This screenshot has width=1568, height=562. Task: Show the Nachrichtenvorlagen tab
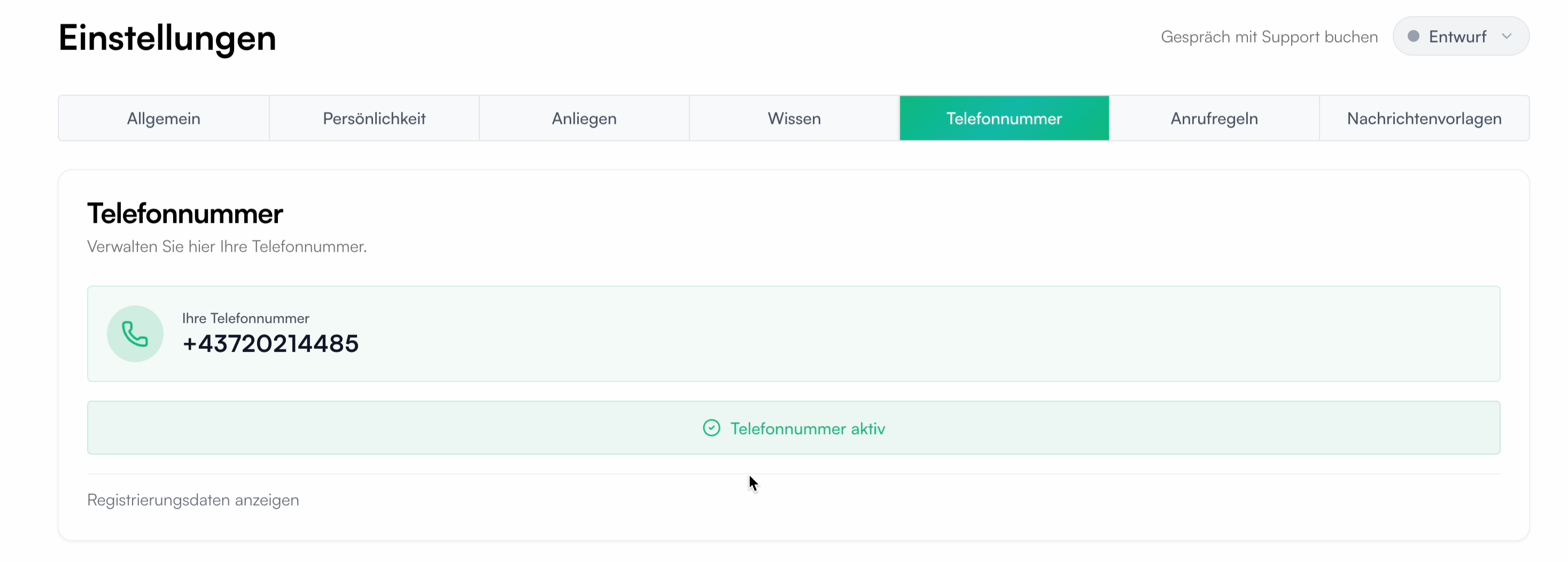(1424, 118)
